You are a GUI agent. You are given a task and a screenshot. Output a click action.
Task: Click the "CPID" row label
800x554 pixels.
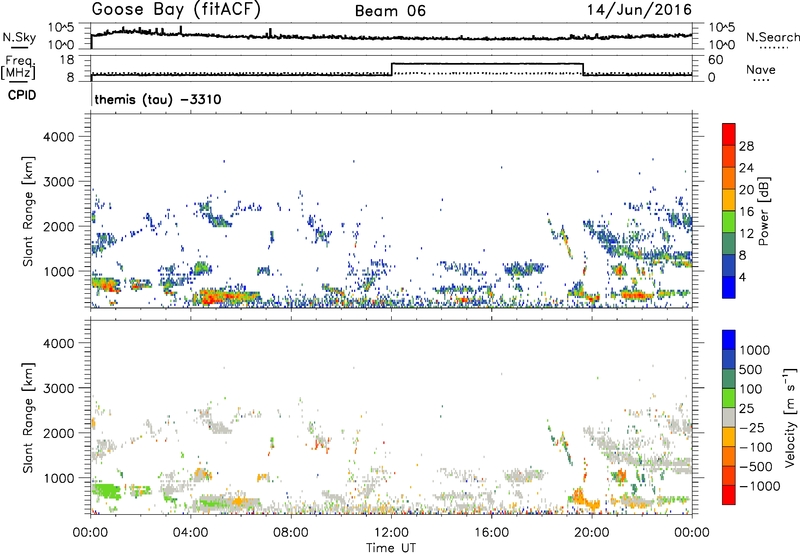click(22, 95)
